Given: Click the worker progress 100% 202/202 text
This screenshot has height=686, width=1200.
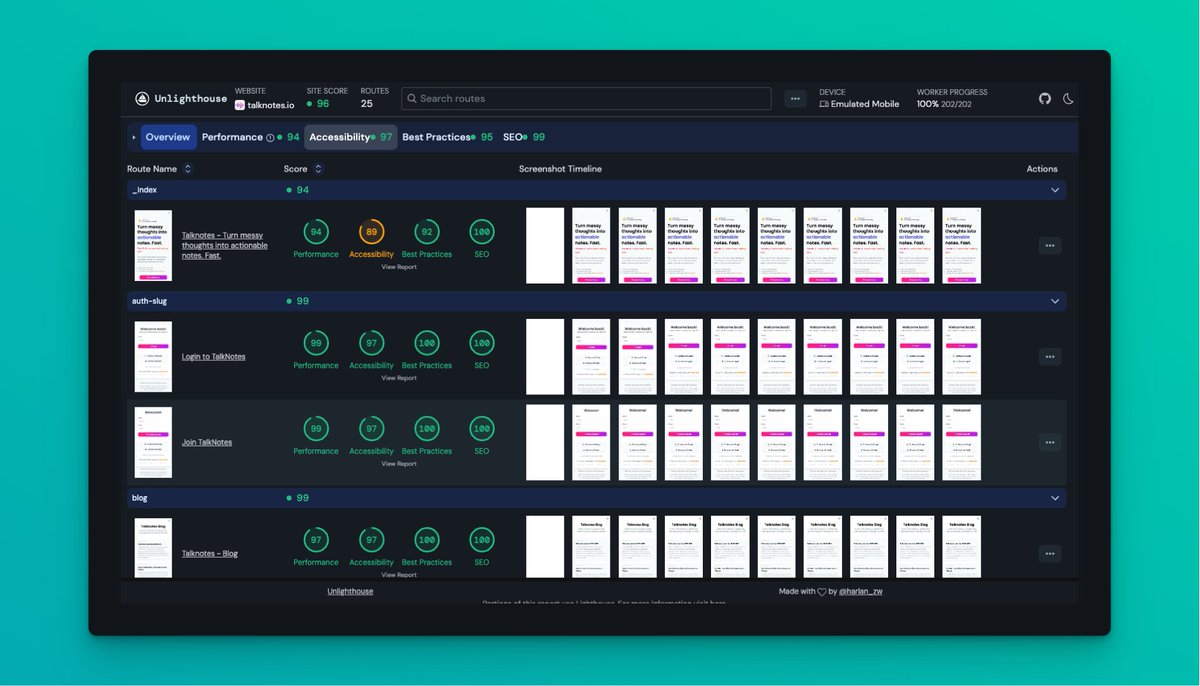Looking at the screenshot, I should click(944, 104).
